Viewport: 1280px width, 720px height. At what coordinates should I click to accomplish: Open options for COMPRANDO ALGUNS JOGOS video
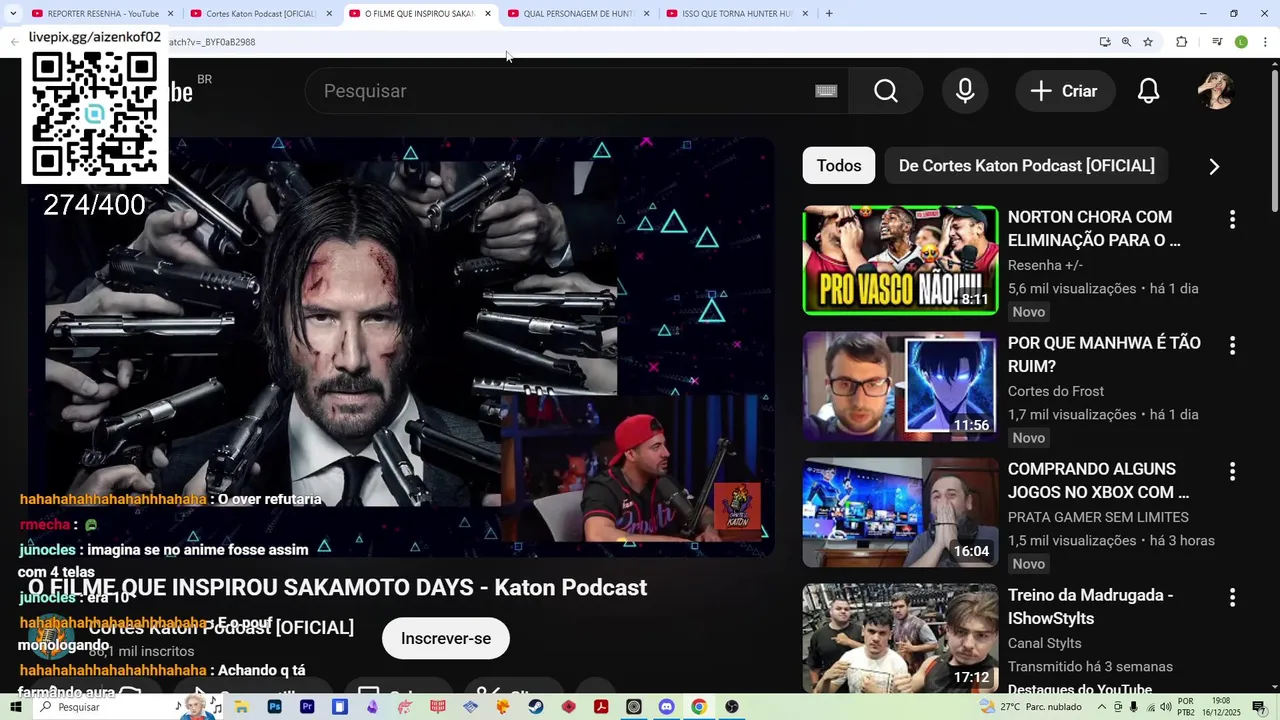click(1232, 471)
